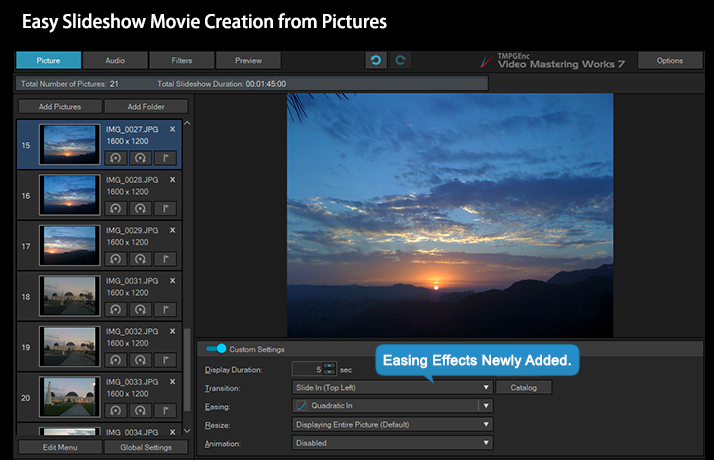Screen dimensions: 714x460
Task: Set the flag marker on IMG_0029.JPG
Action: (165, 259)
